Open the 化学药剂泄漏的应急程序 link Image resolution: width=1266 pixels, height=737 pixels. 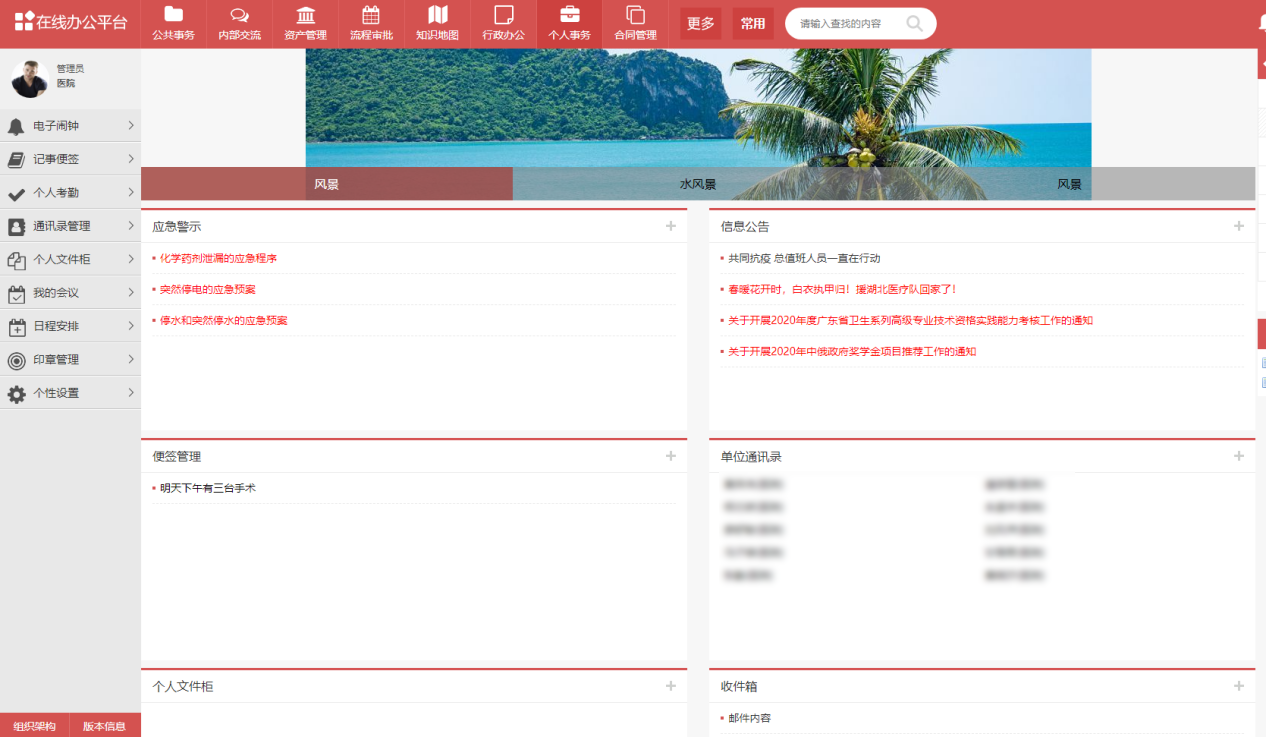click(218, 258)
